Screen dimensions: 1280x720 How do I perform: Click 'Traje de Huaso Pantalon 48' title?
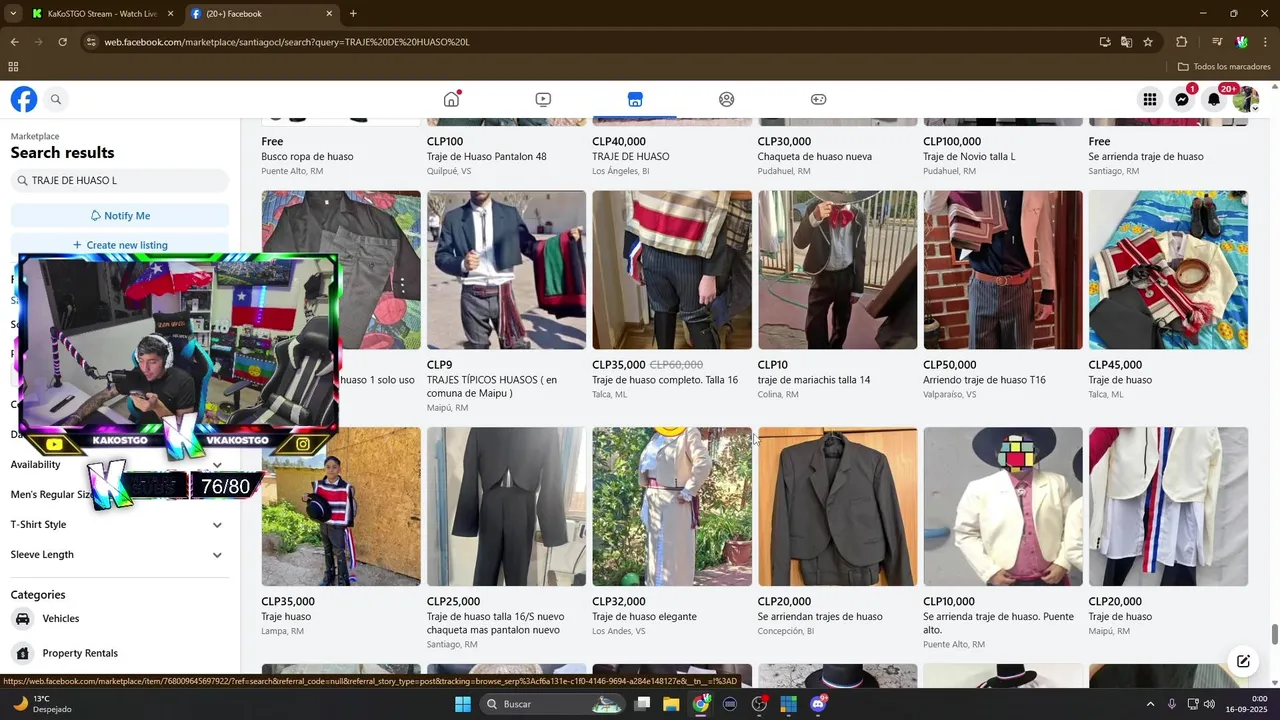click(487, 157)
